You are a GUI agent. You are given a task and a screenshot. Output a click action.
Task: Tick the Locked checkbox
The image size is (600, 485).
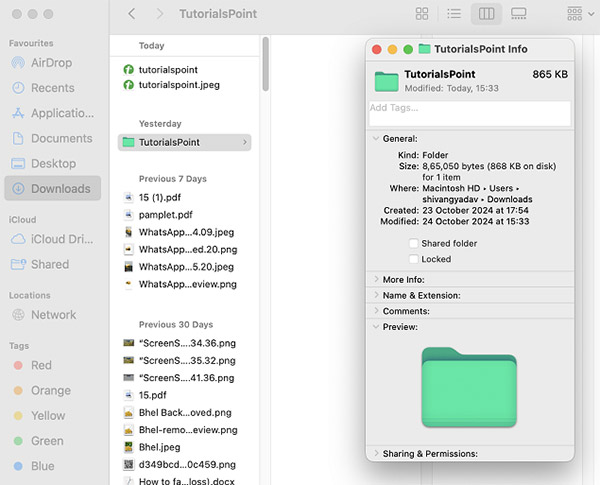413,259
